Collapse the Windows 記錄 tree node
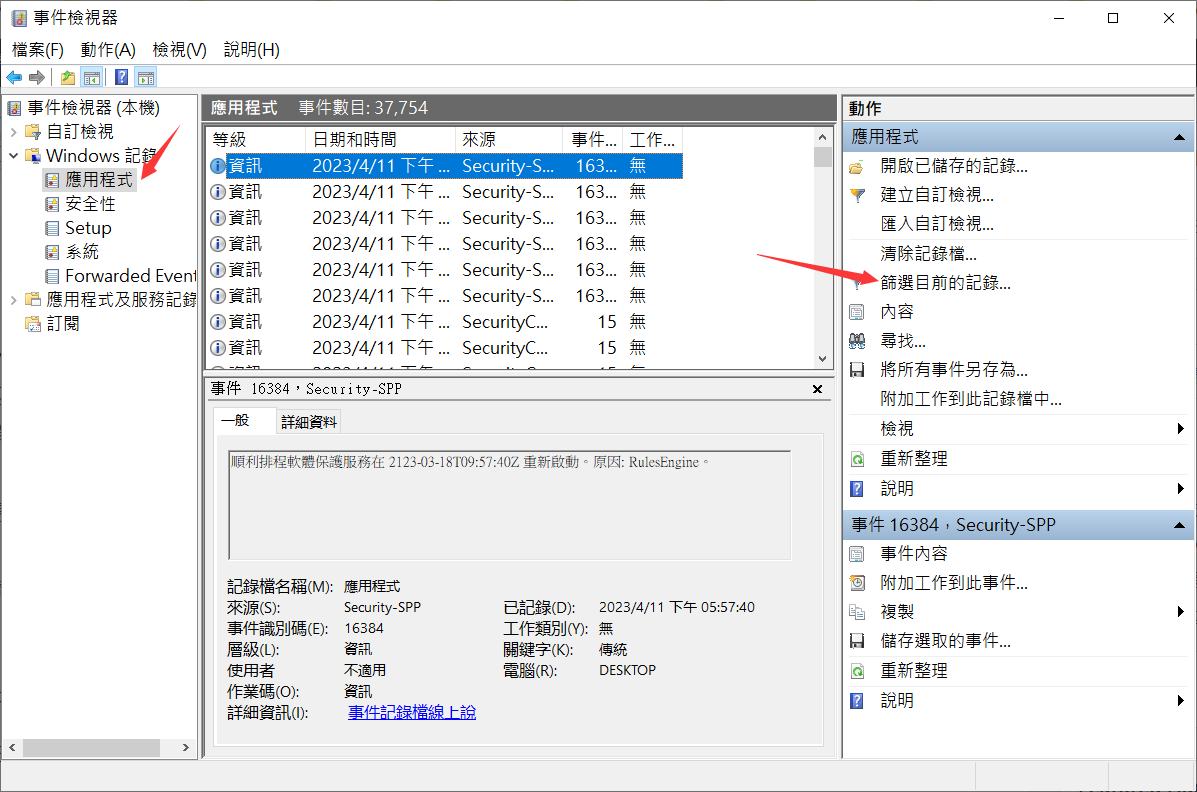Viewport: 1197px width, 792px height. tap(13, 156)
